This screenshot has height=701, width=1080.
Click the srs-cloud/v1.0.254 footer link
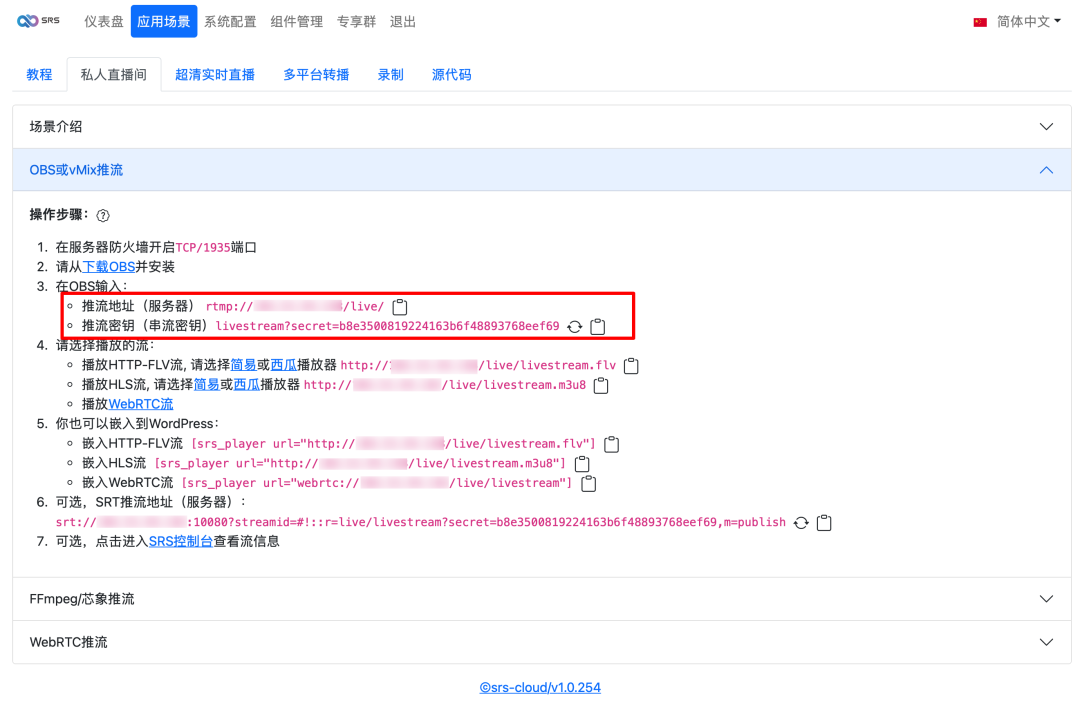tap(540, 687)
